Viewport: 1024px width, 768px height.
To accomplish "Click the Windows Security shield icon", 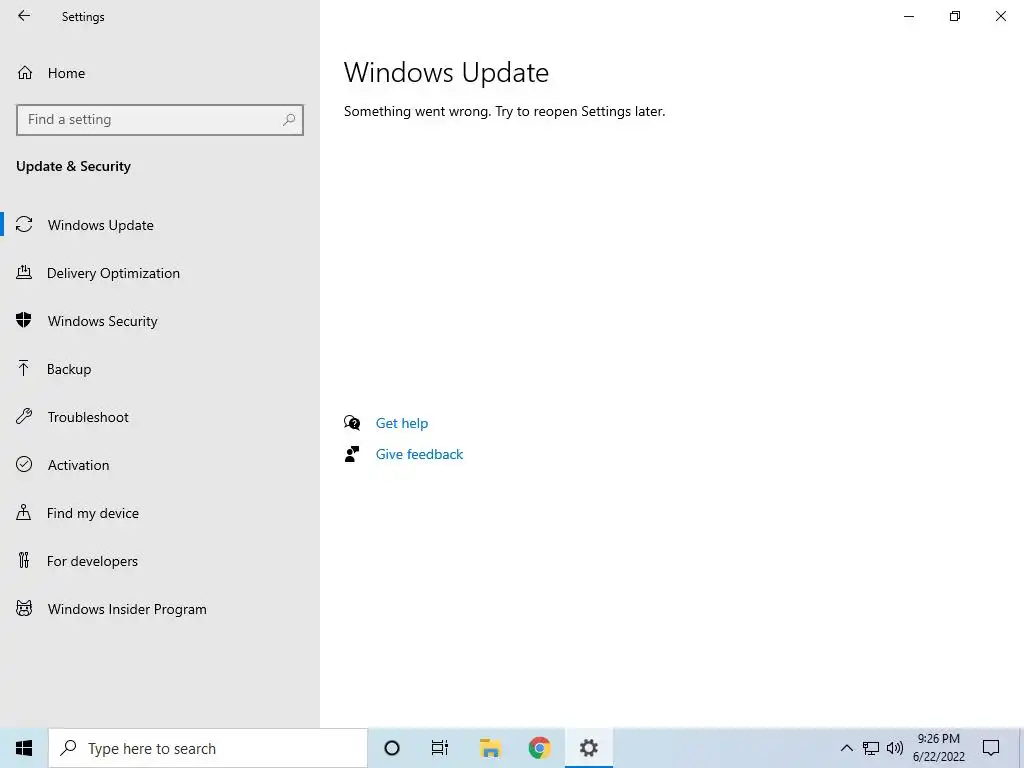I will (24, 320).
